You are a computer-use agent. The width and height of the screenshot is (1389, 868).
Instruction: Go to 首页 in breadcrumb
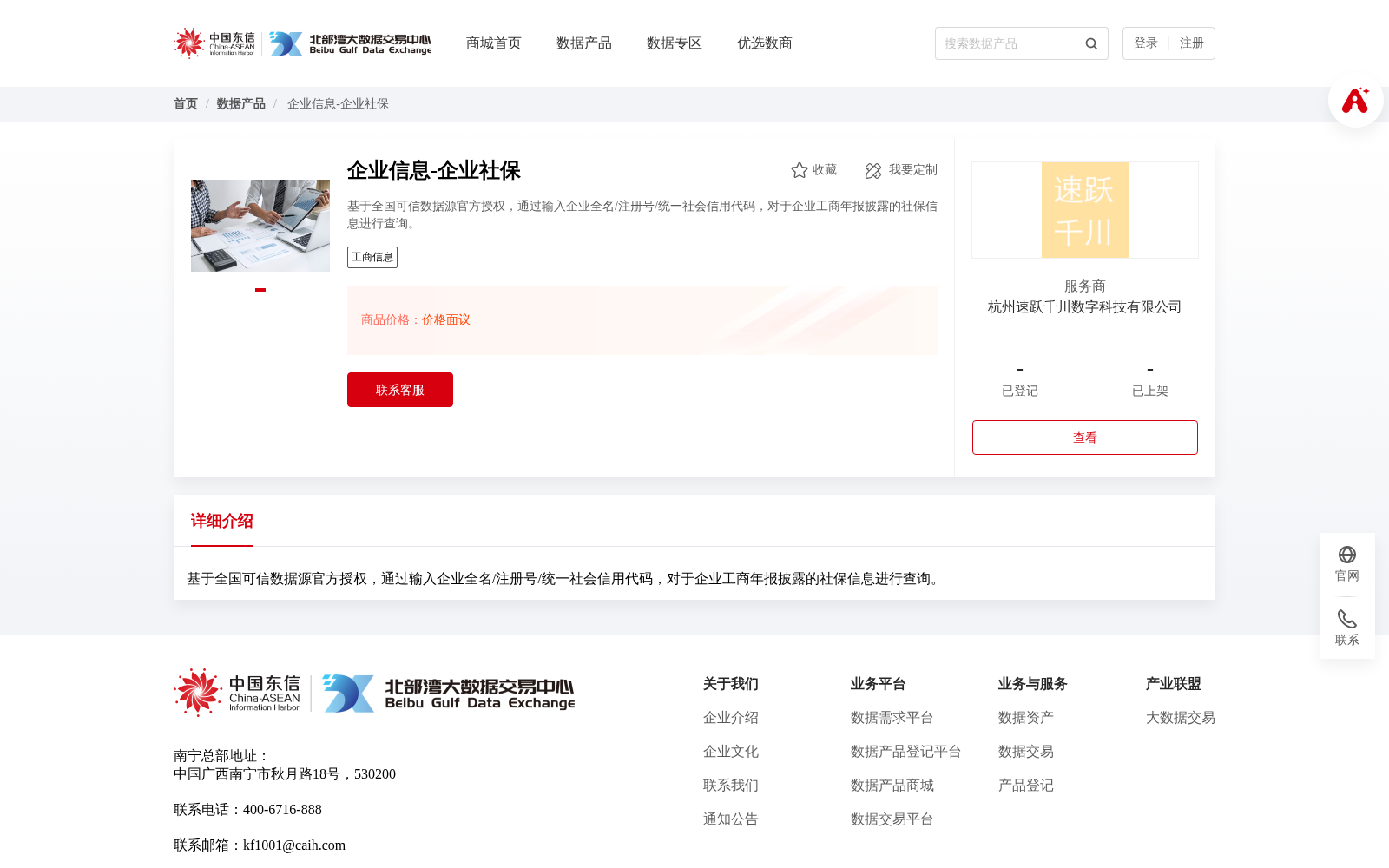pyautogui.click(x=186, y=104)
